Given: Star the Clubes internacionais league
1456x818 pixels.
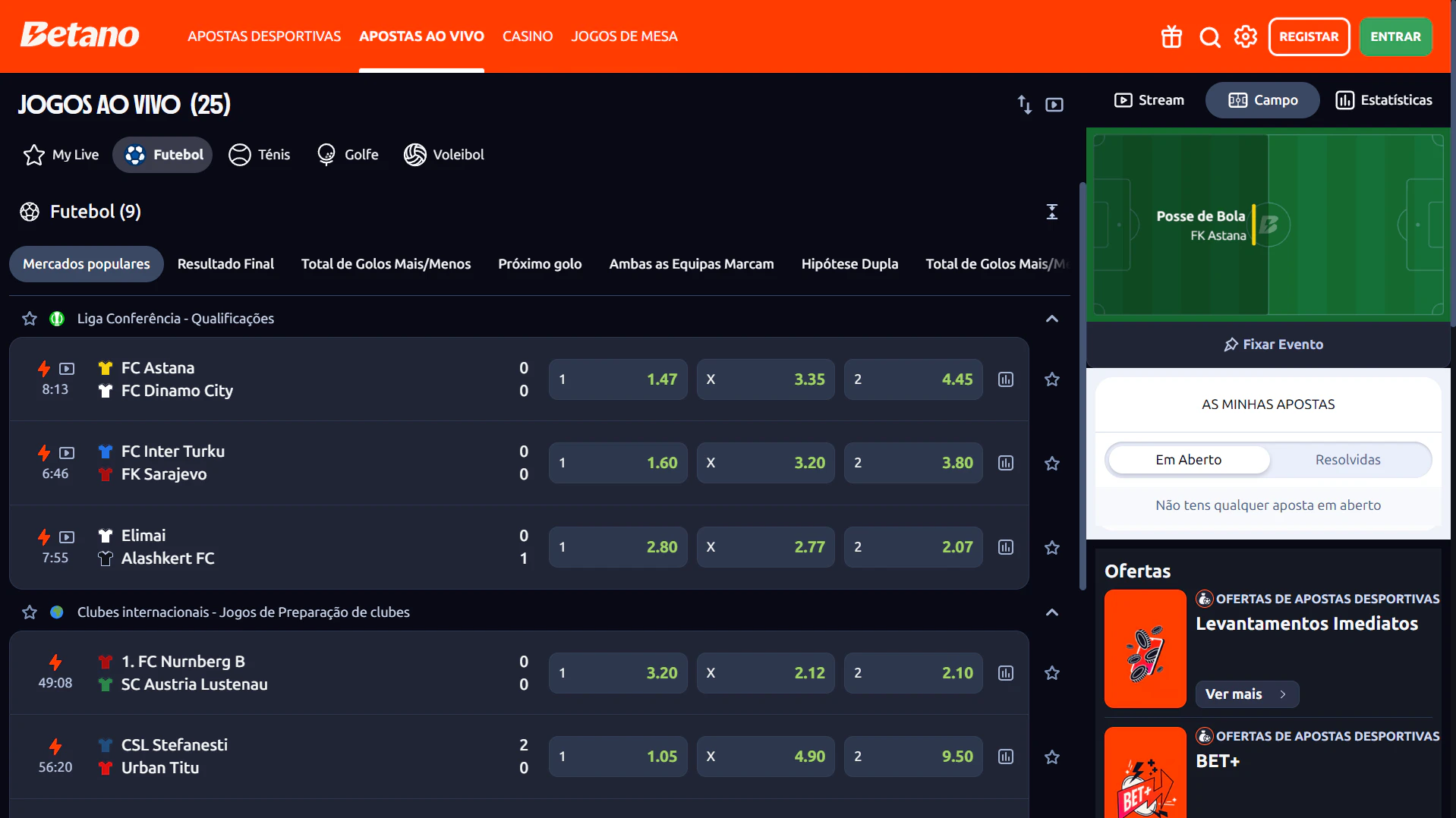Looking at the screenshot, I should pos(30,612).
